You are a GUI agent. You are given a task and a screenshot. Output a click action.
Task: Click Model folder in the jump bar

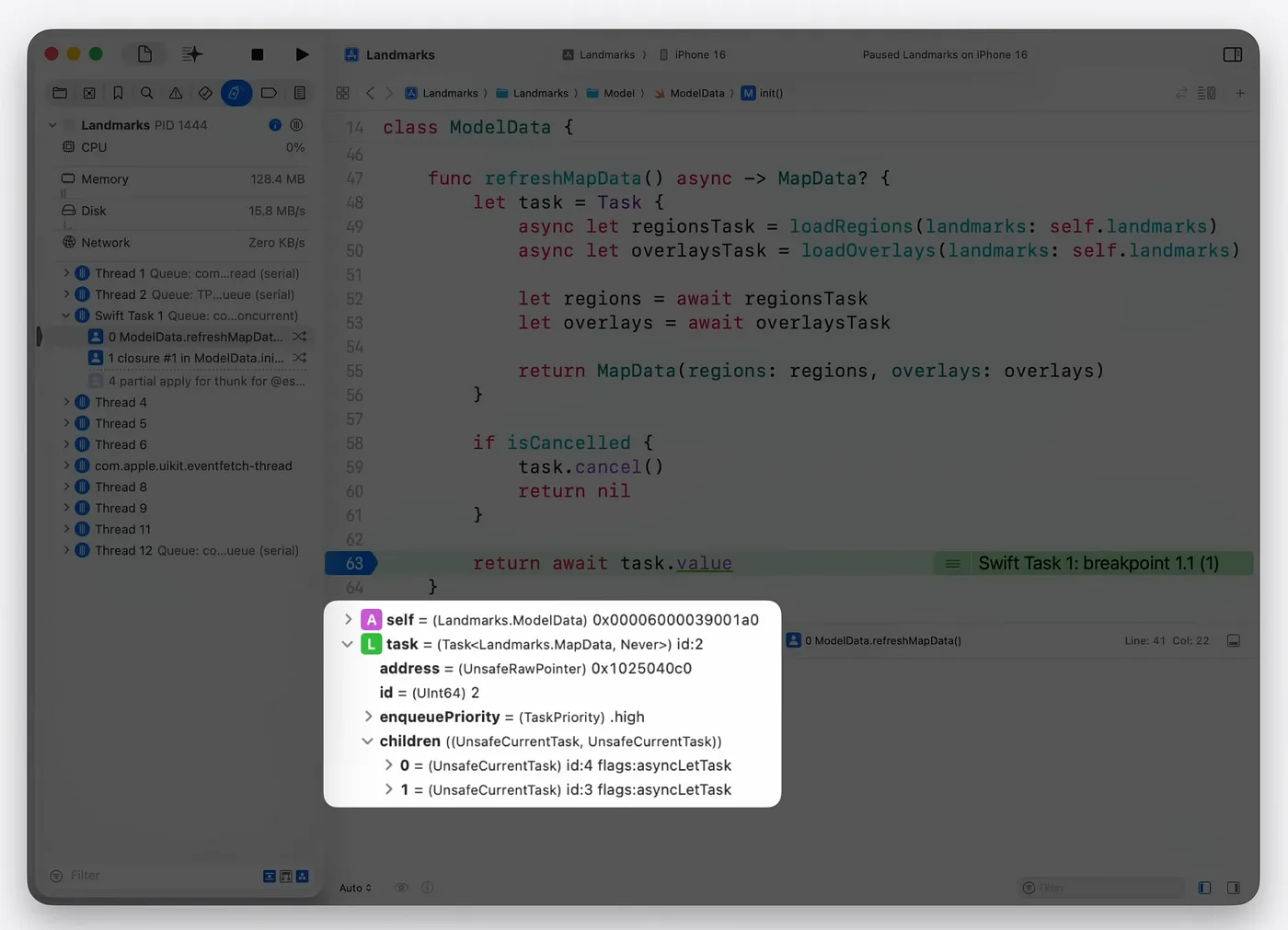point(611,93)
